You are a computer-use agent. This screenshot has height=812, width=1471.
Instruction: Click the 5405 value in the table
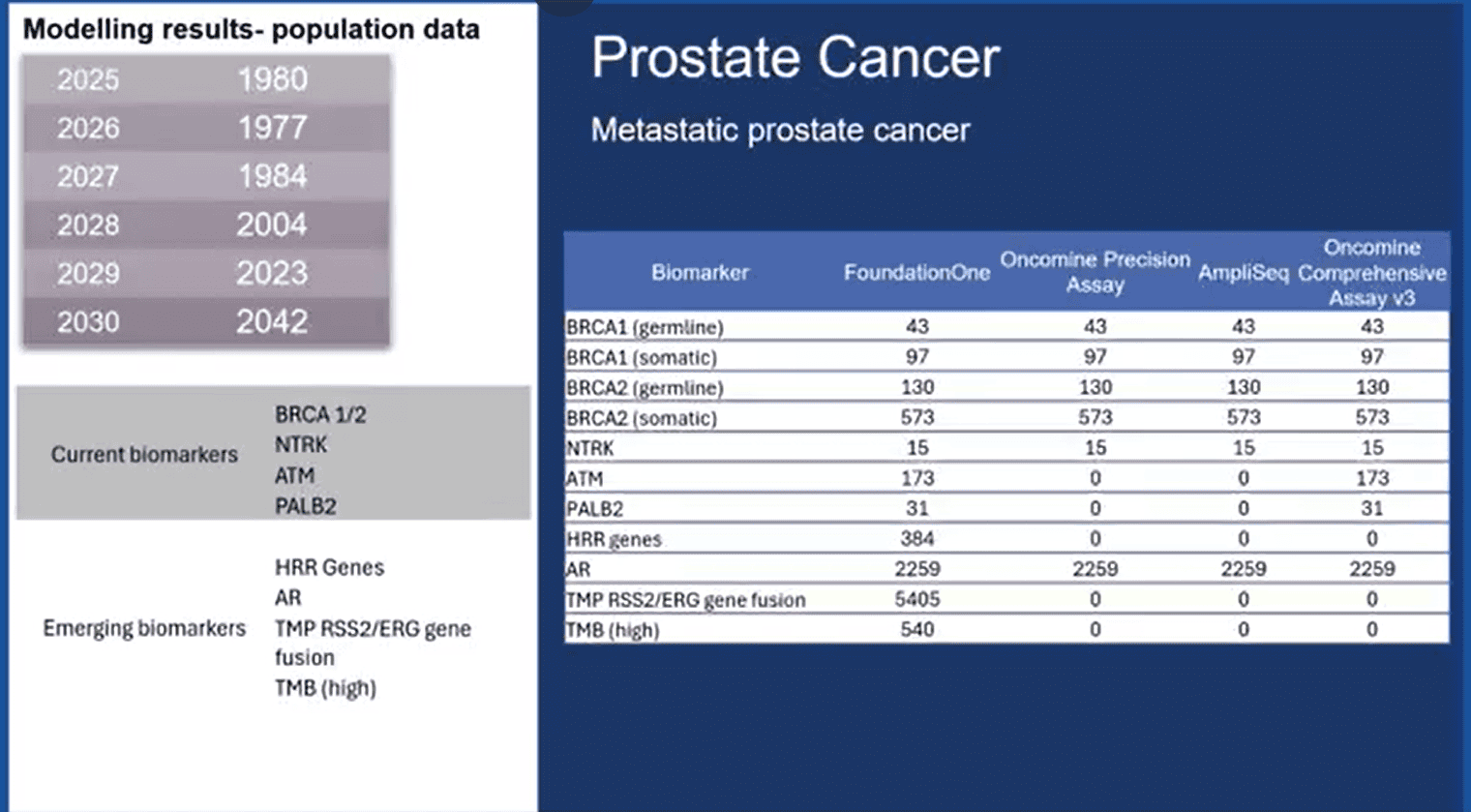[x=916, y=599]
